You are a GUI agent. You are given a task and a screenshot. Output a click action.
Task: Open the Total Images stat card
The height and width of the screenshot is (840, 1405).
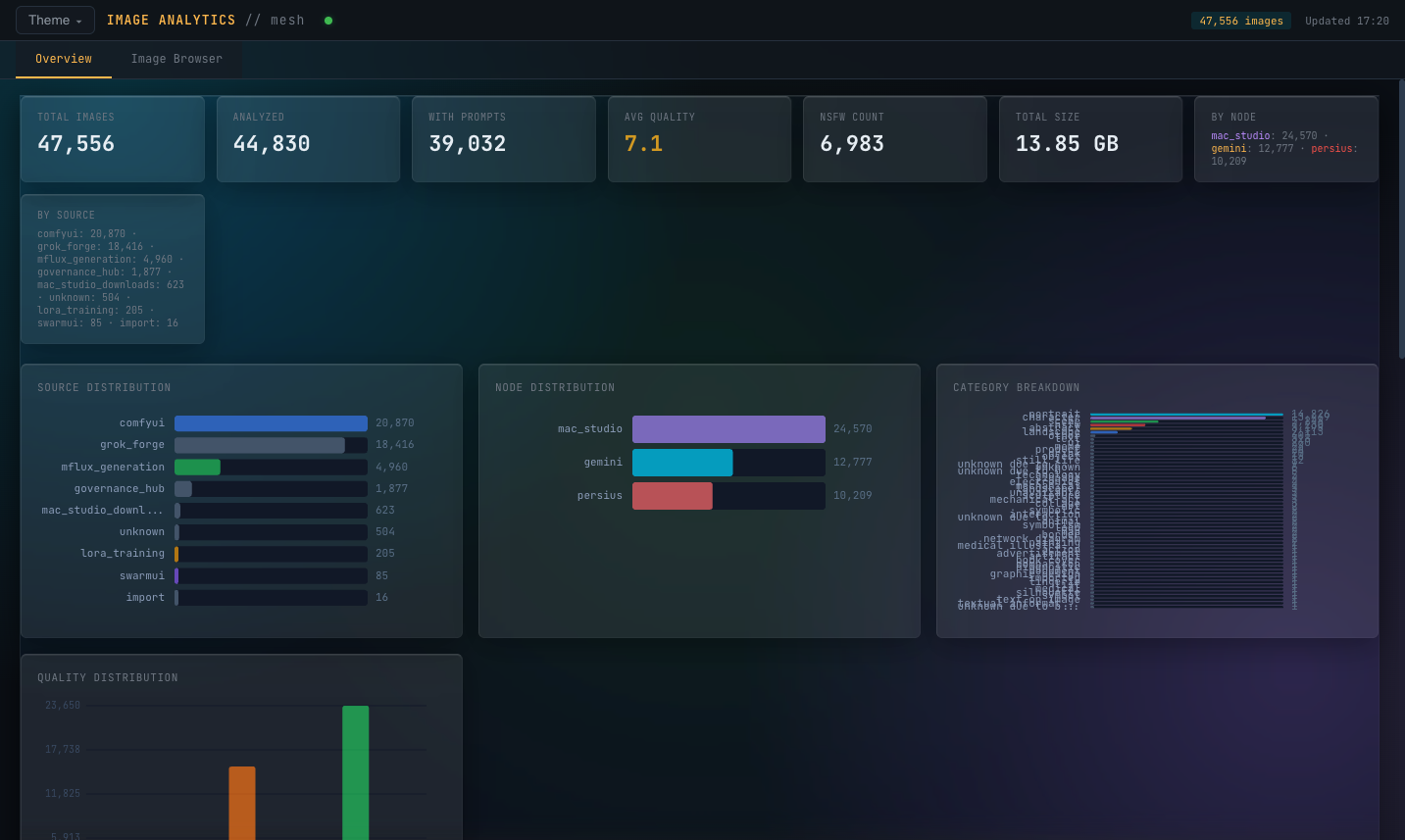tap(113, 139)
